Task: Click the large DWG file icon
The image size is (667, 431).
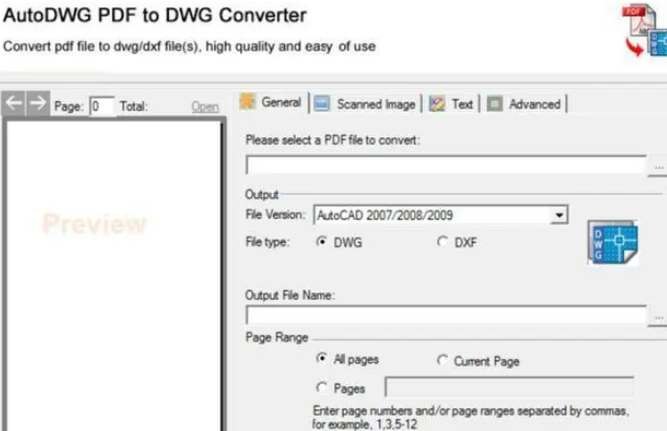Action: click(613, 243)
